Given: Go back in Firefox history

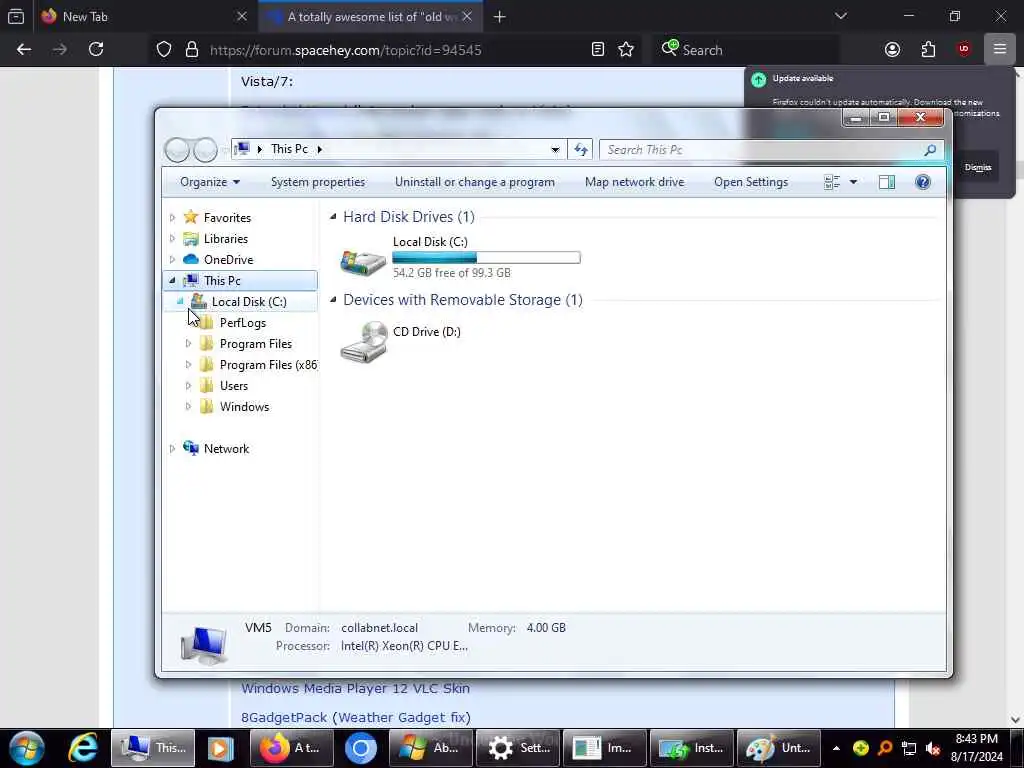Looking at the screenshot, I should pyautogui.click(x=24, y=49).
